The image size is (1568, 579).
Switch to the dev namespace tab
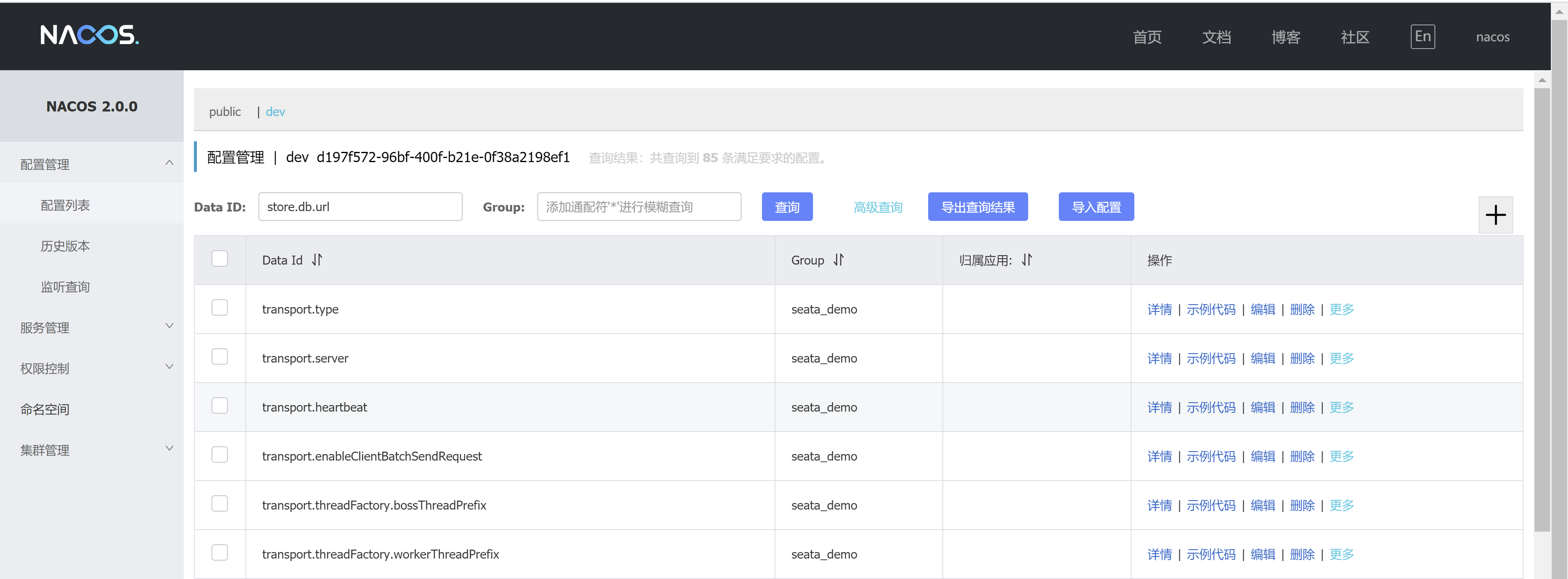pyautogui.click(x=275, y=111)
